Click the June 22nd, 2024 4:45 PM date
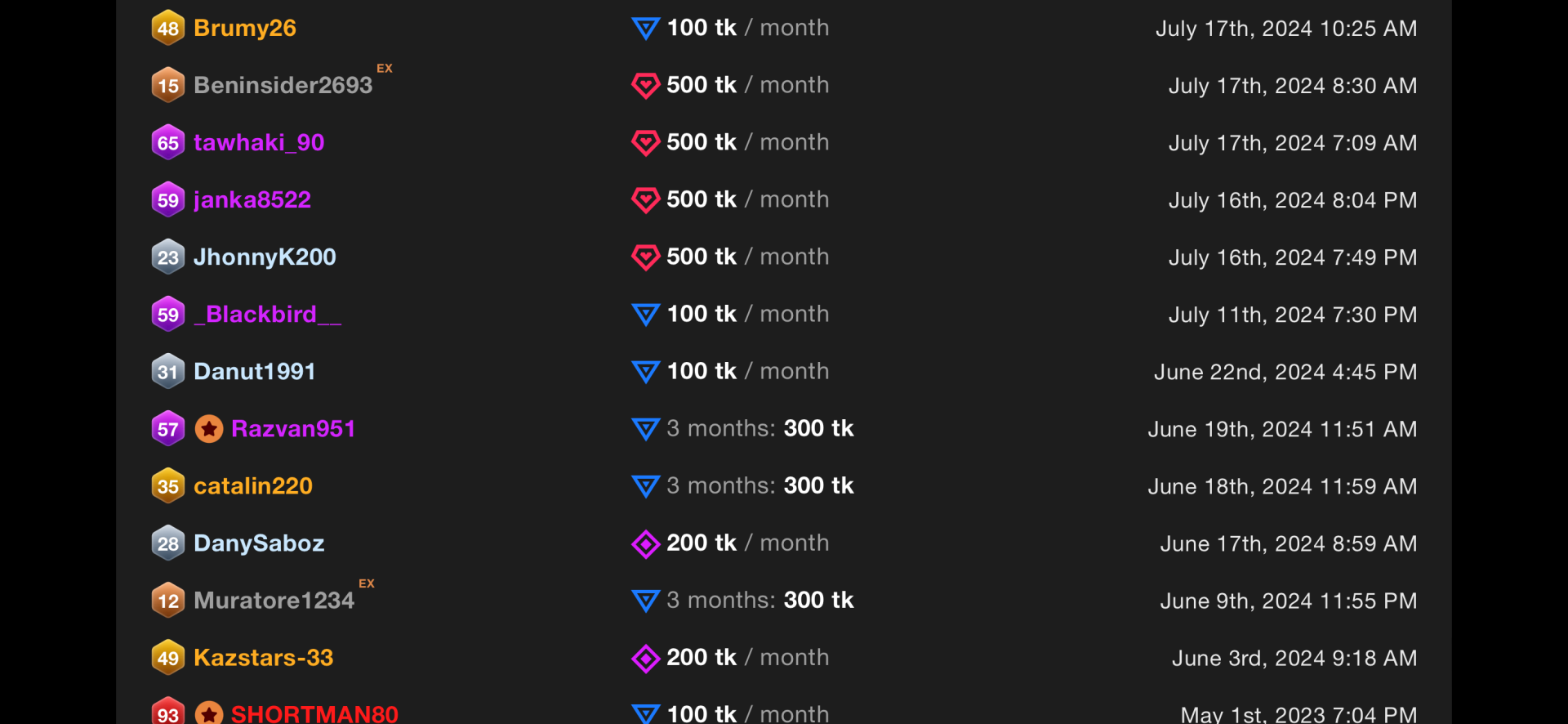Image resolution: width=1568 pixels, height=724 pixels. [1285, 372]
